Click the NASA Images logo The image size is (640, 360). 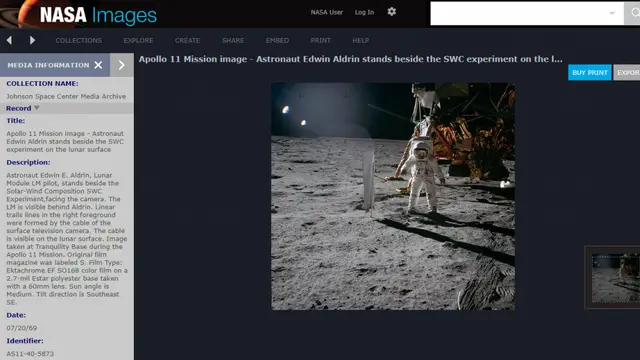(x=98, y=15)
